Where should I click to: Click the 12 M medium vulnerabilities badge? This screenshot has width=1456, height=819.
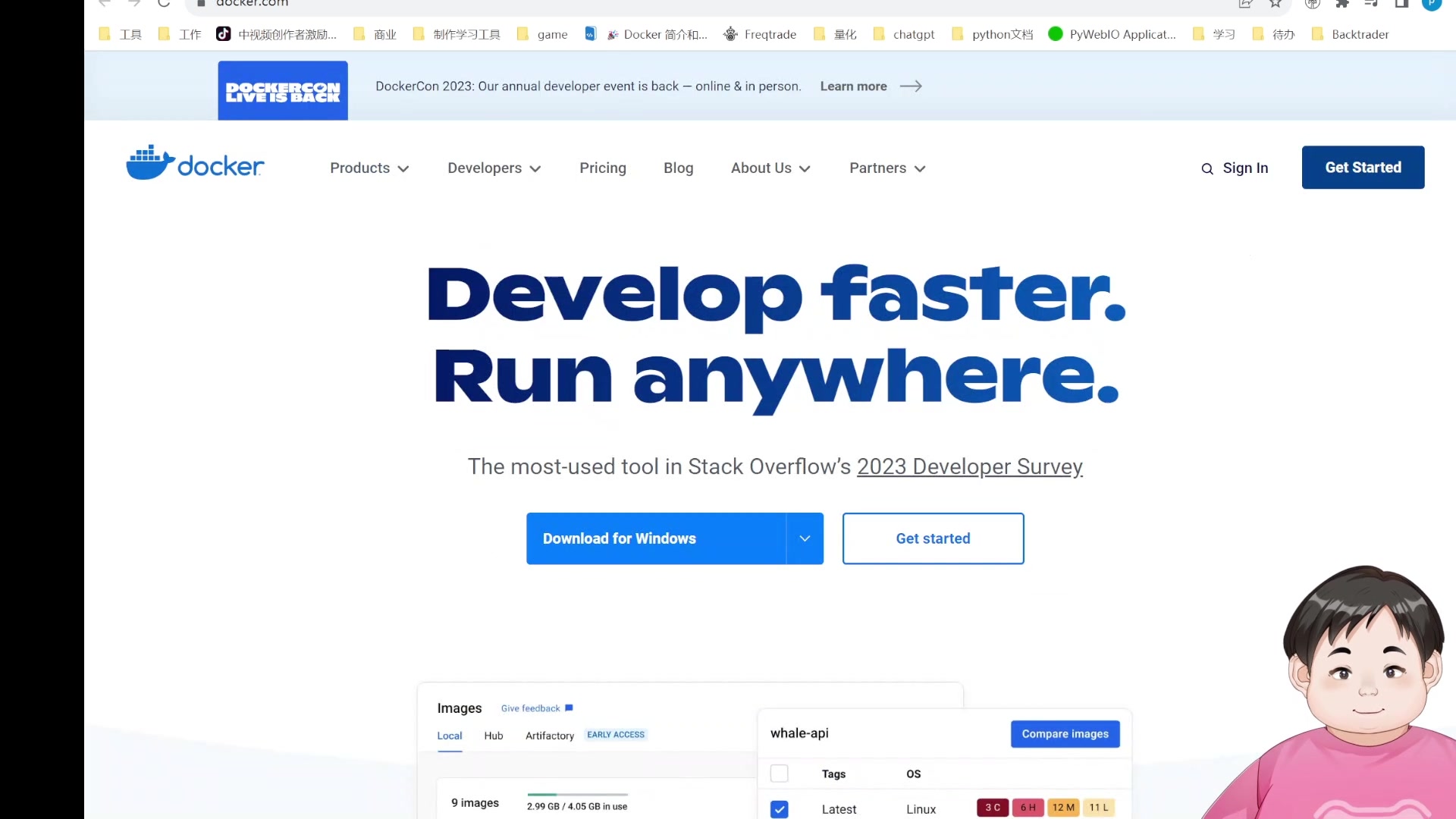(1063, 808)
